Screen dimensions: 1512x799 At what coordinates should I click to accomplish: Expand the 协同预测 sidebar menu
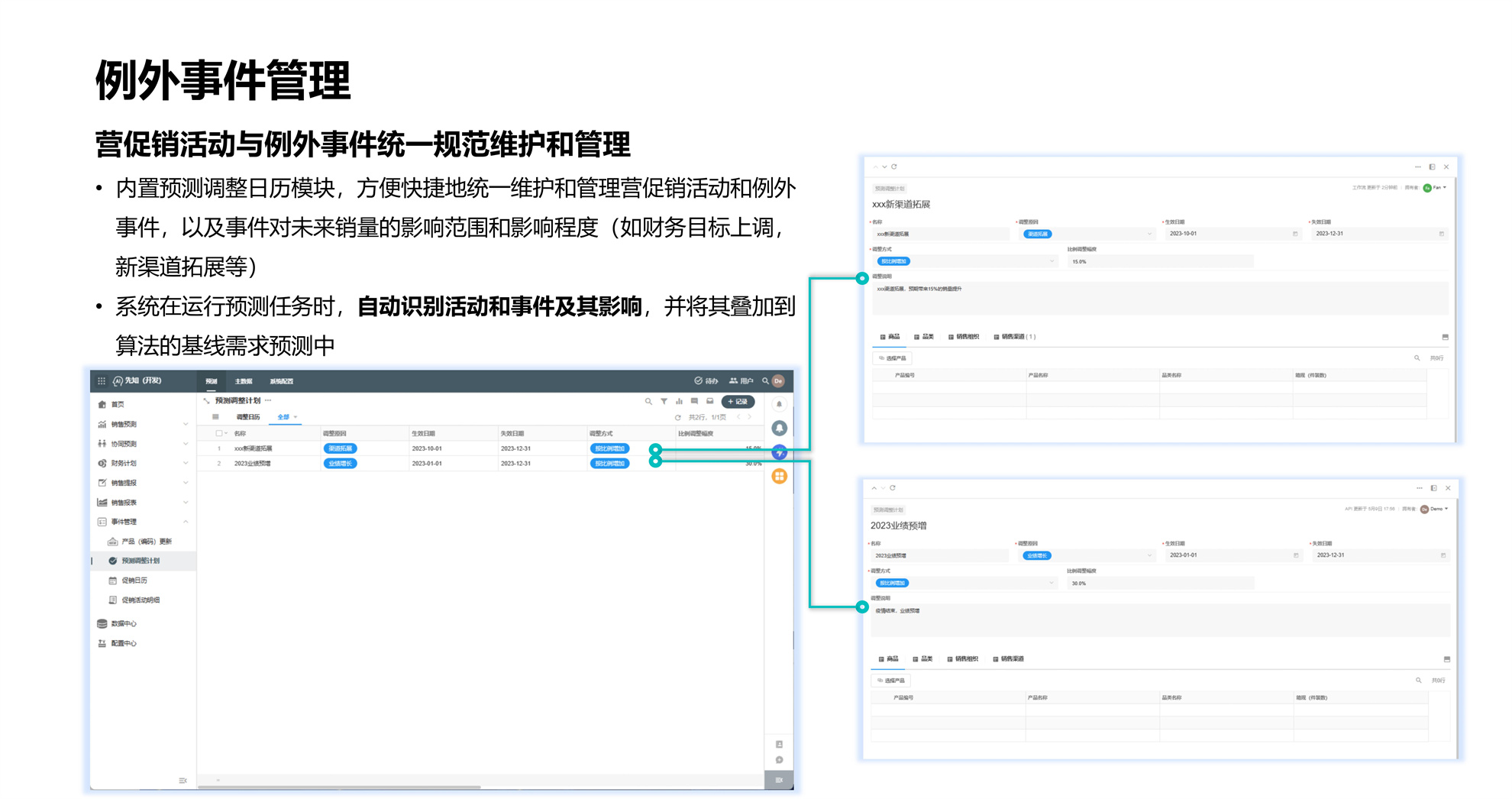pos(143,444)
